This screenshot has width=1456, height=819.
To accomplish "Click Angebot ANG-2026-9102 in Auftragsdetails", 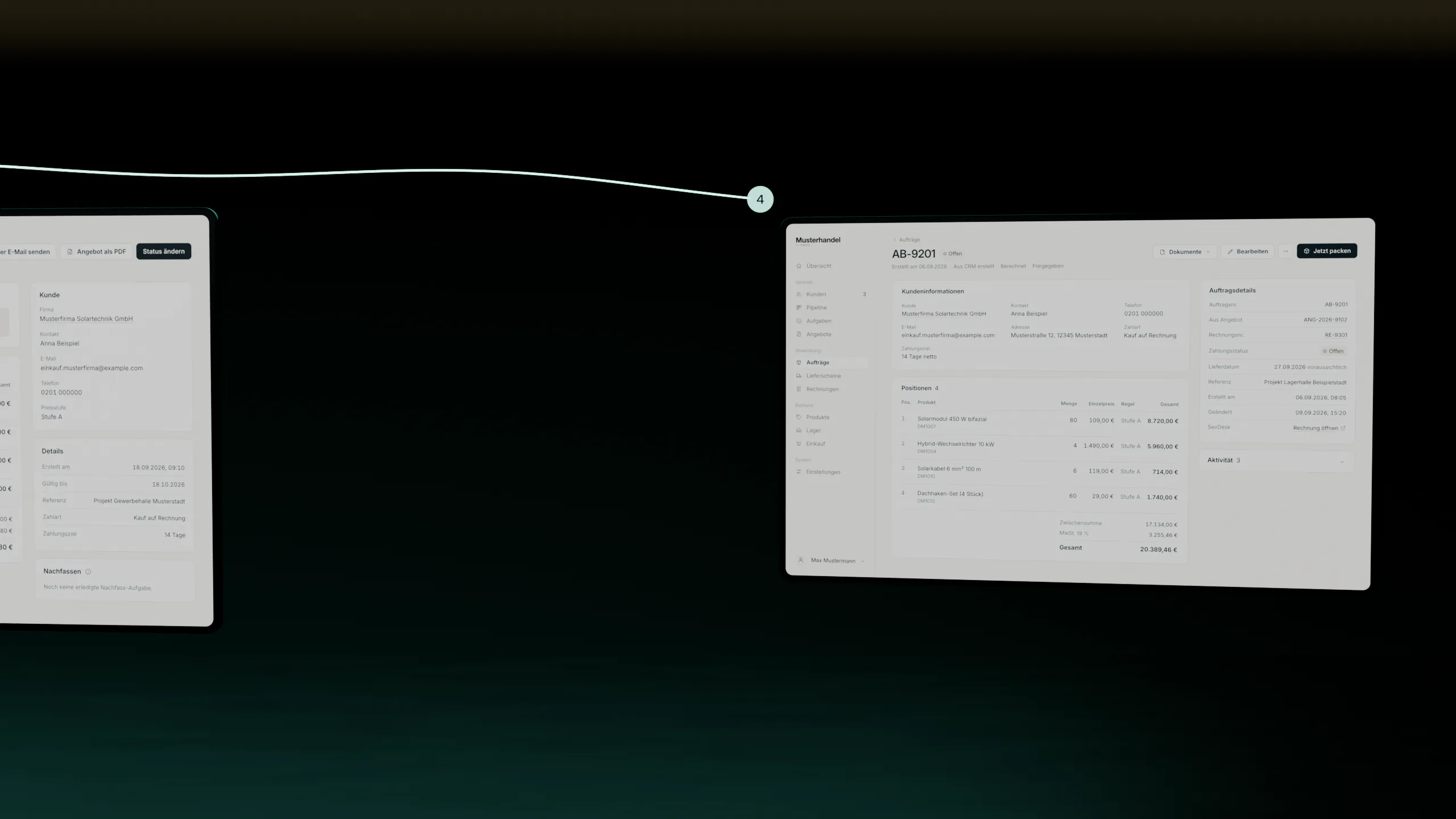I will pos(1325,320).
